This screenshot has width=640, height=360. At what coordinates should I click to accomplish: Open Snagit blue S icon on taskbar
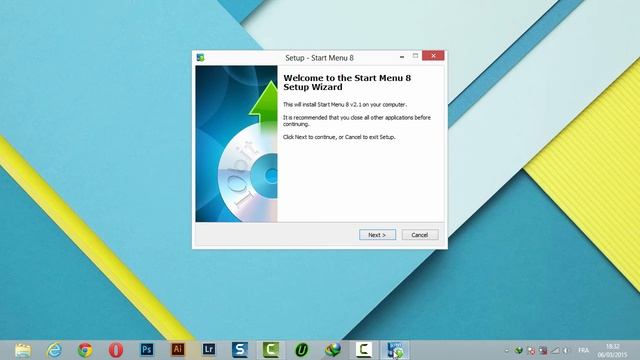(240, 350)
